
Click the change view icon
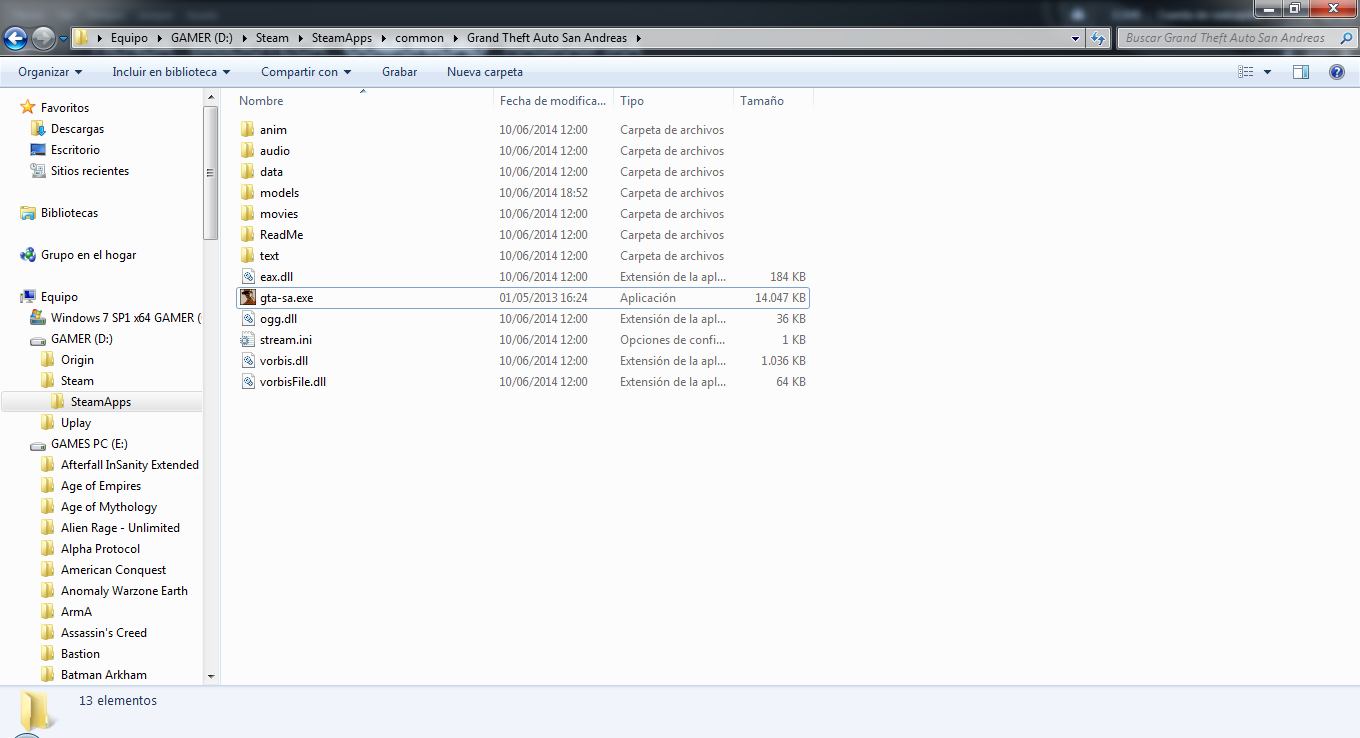(1246, 72)
